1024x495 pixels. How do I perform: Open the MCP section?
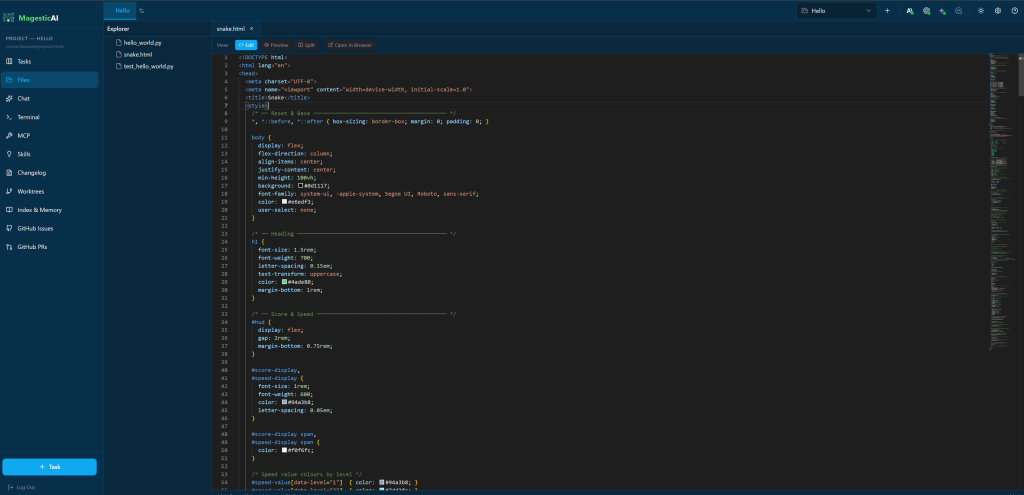point(49,136)
